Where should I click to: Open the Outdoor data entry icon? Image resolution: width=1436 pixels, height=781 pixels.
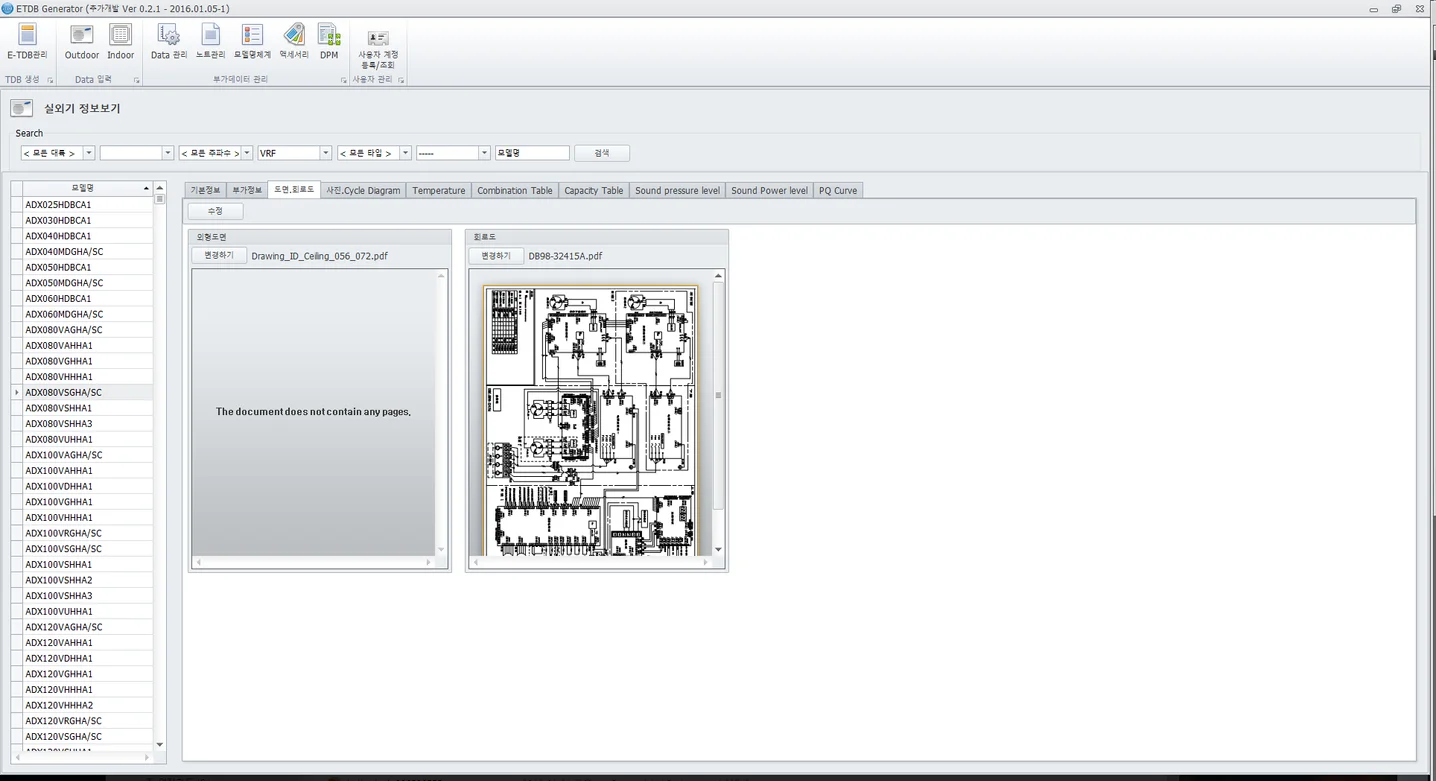pyautogui.click(x=82, y=42)
